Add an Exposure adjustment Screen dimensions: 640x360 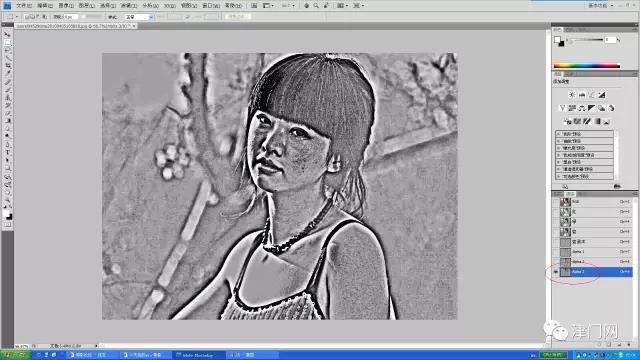click(x=602, y=95)
